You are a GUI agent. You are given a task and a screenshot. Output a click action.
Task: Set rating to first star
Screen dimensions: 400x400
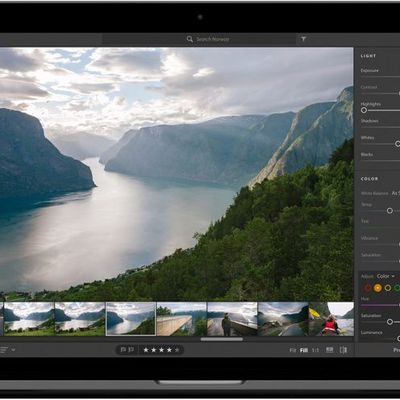[146, 350]
